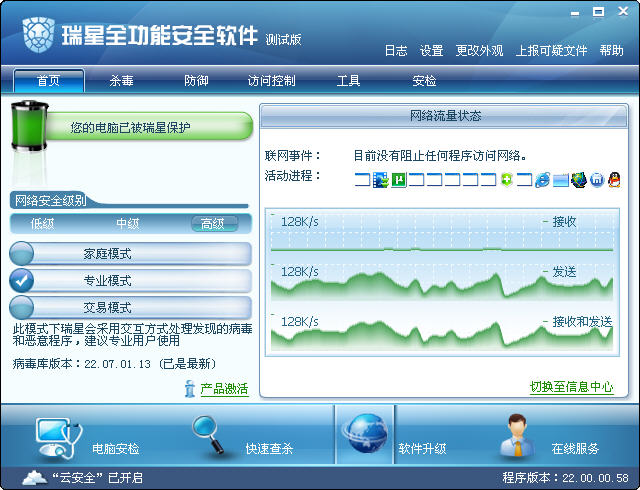Click the light blue window process icon
640x490 pixels.
coord(561,180)
